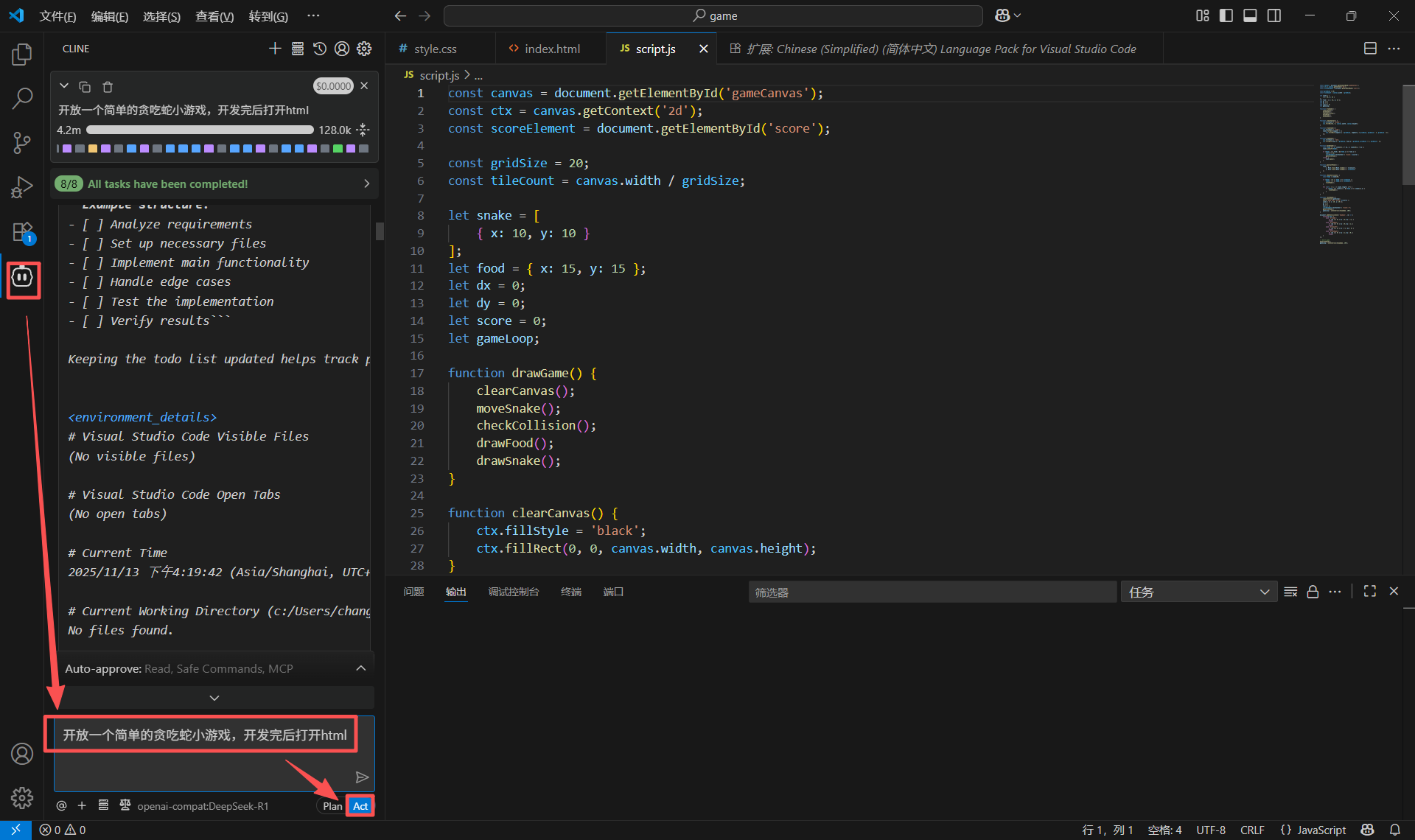Switch to the index.html editor tab
1415x840 pixels.
click(551, 49)
